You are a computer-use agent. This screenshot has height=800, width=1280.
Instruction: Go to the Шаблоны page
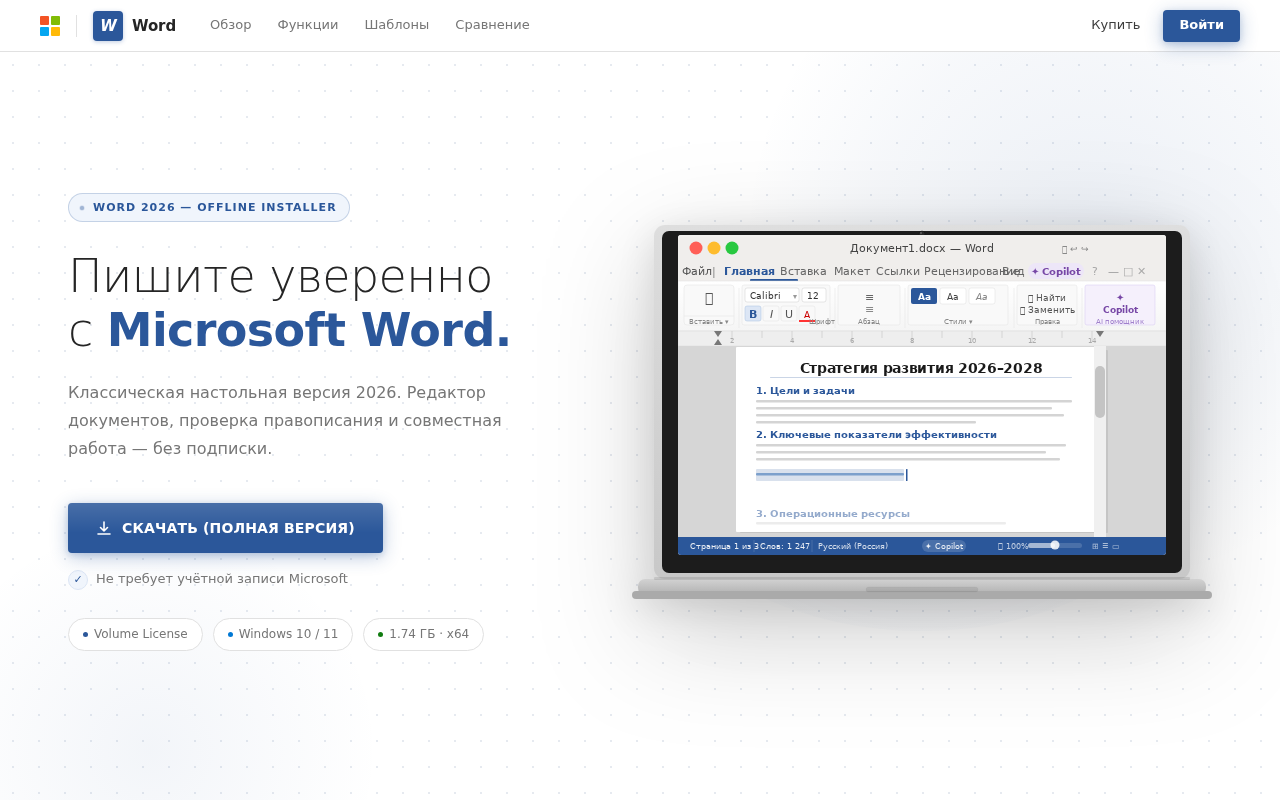tap(397, 25)
